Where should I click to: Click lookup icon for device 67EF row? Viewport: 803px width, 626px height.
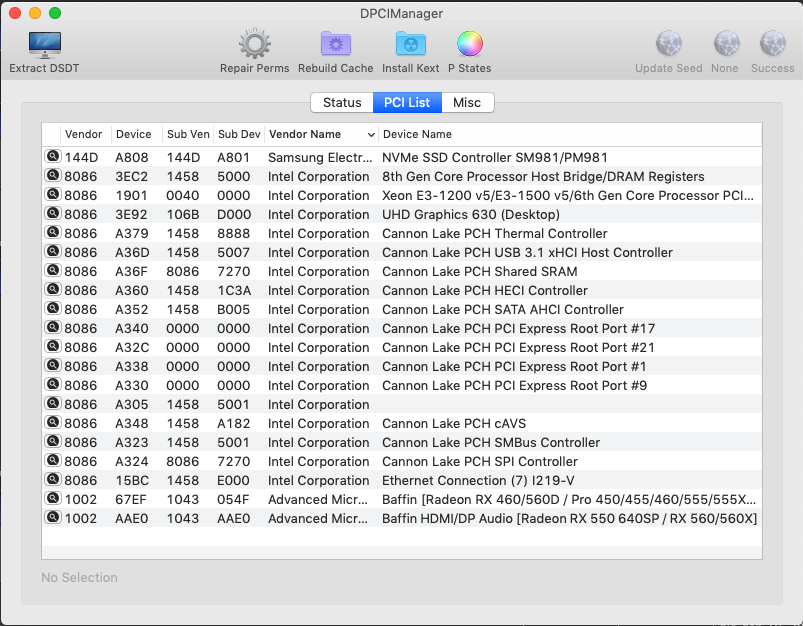pyautogui.click(x=53, y=497)
